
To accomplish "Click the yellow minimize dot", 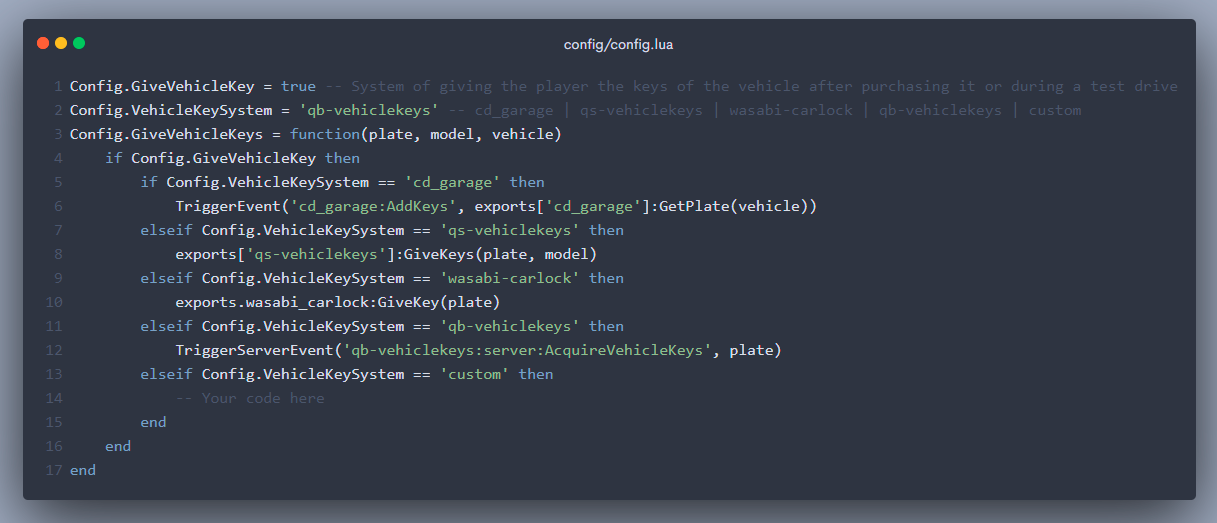I will pos(61,43).
